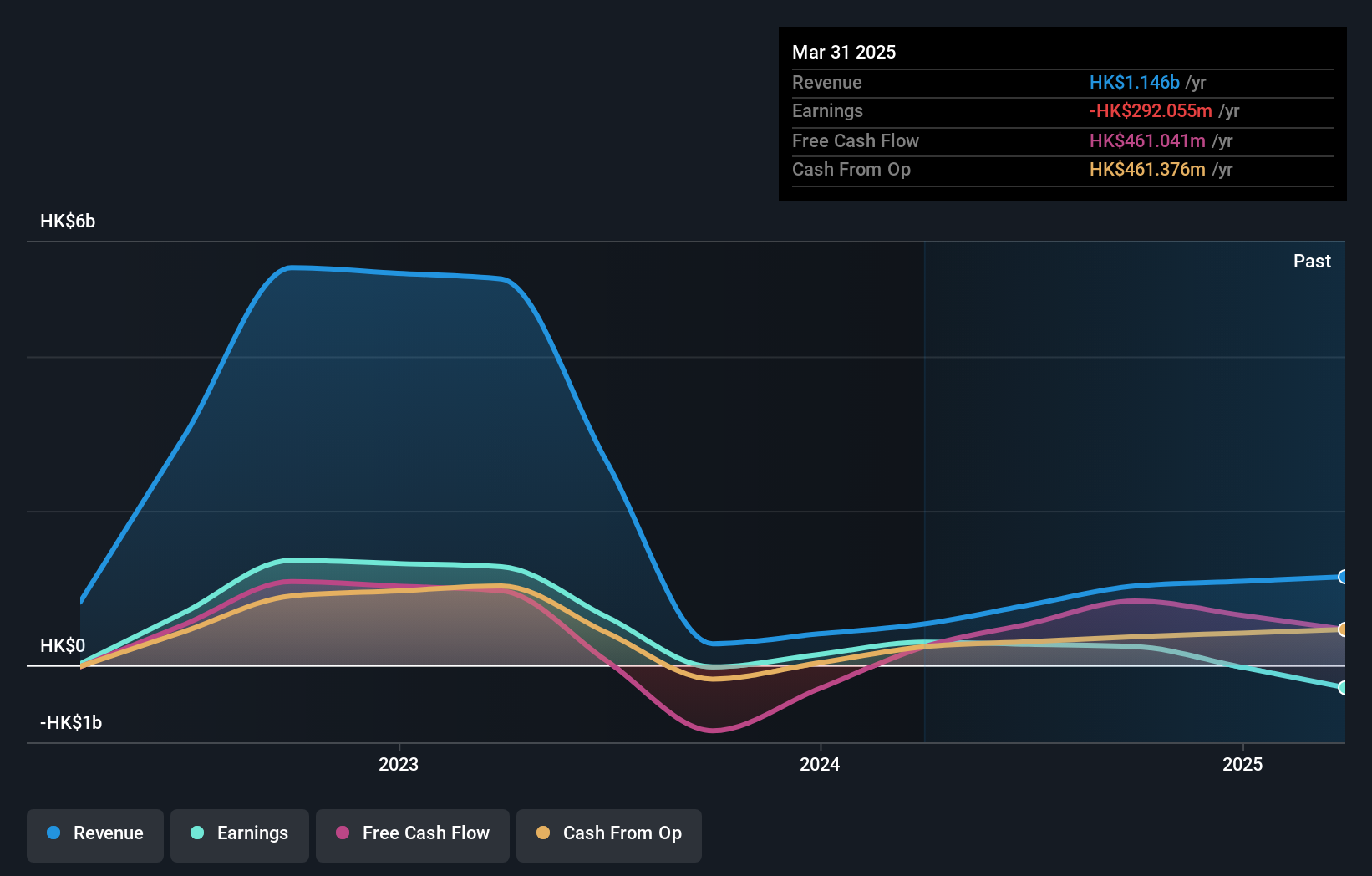
Task: Select the Past label on the chart
Action: coord(1312,261)
